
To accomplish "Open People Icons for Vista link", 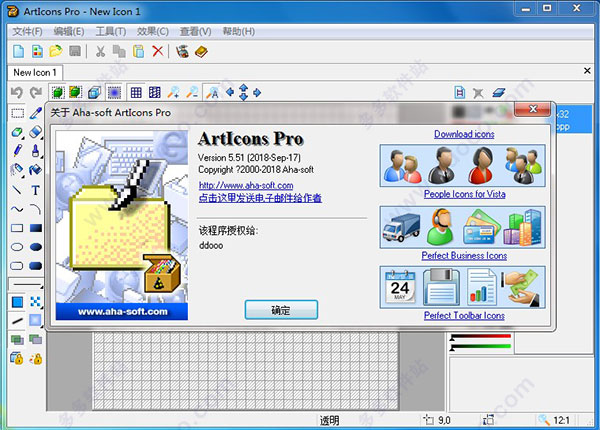I will pos(465,194).
